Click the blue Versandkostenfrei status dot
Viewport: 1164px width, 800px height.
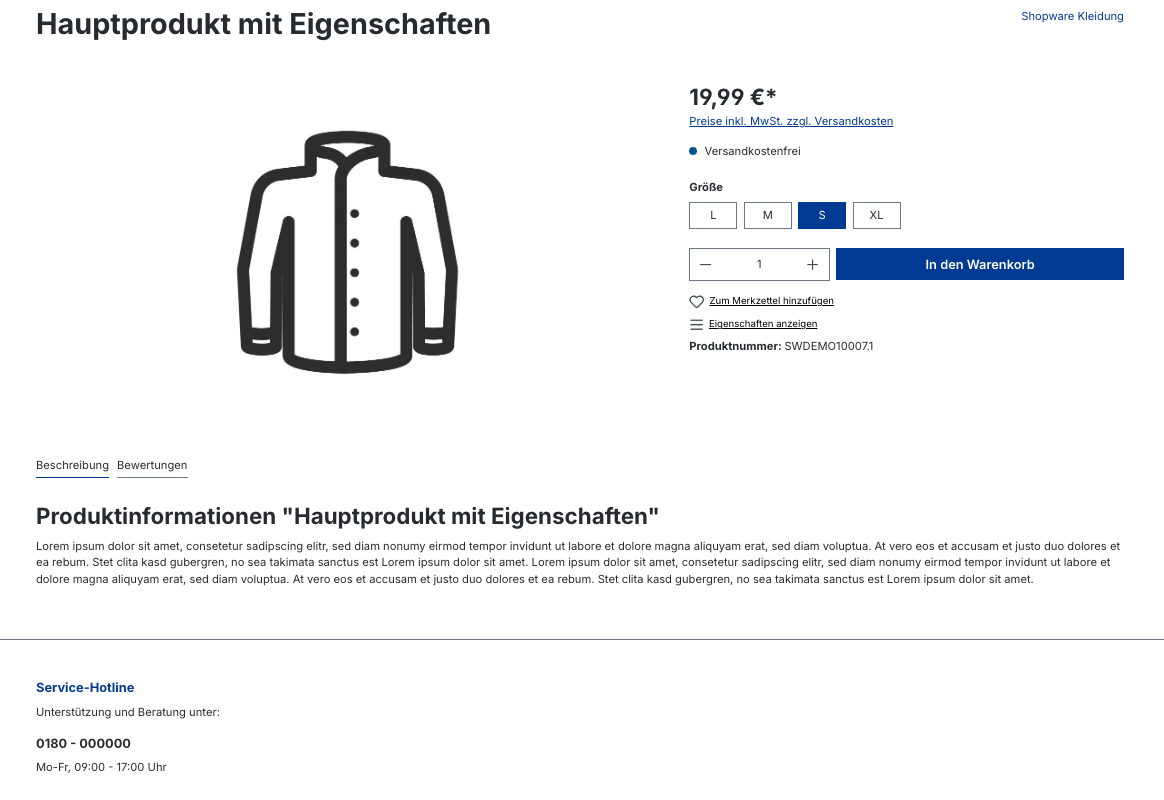[x=693, y=151]
